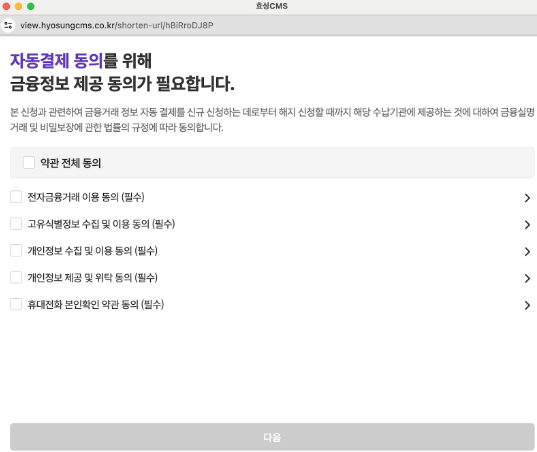The image size is (537, 452).
Task: Expand 휴대전화 본인확인 약관 동의 chevron
Action: click(527, 305)
